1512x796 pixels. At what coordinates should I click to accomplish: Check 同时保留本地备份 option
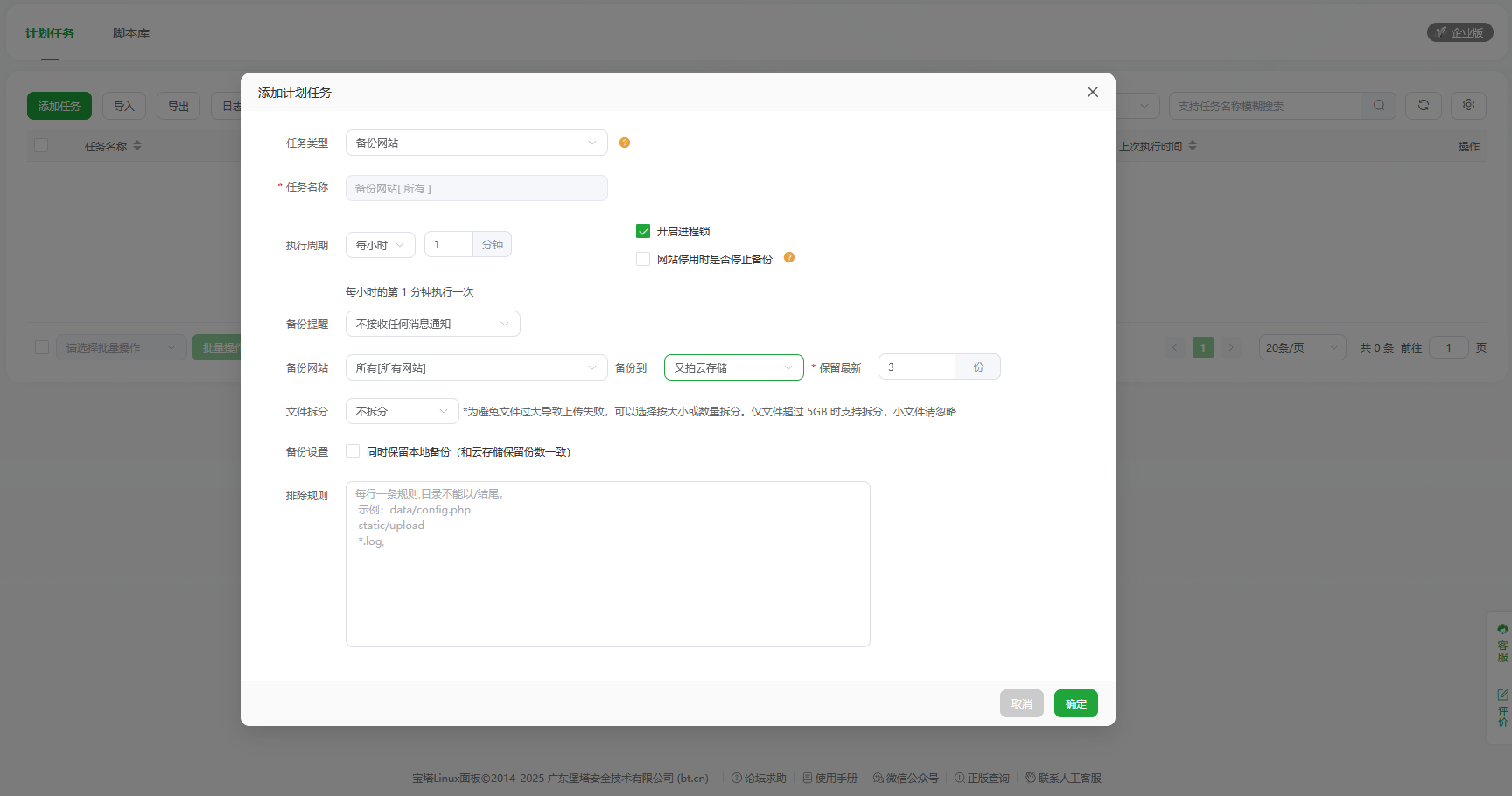(353, 452)
